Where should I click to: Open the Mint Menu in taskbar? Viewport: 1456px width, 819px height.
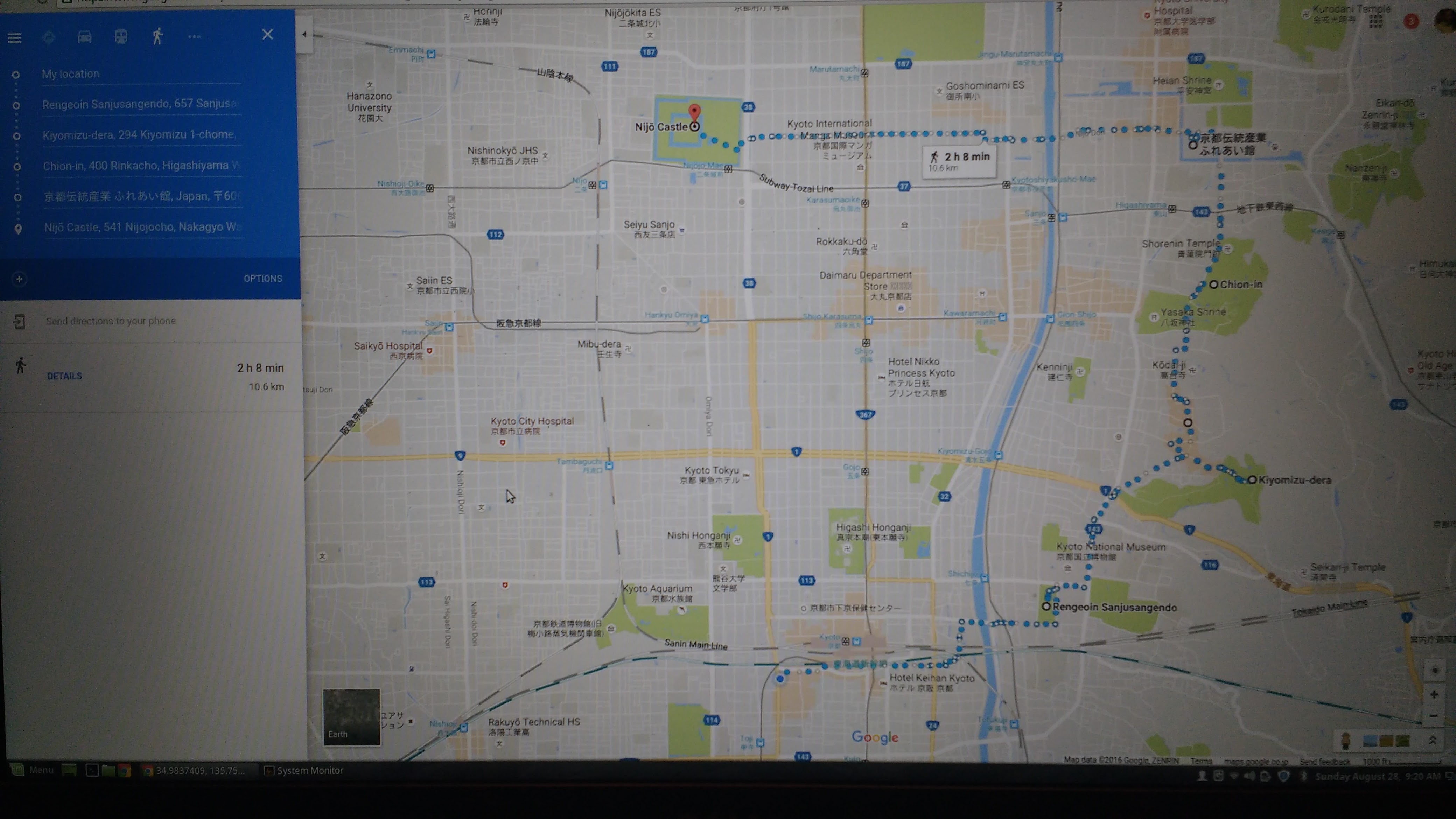tap(33, 770)
